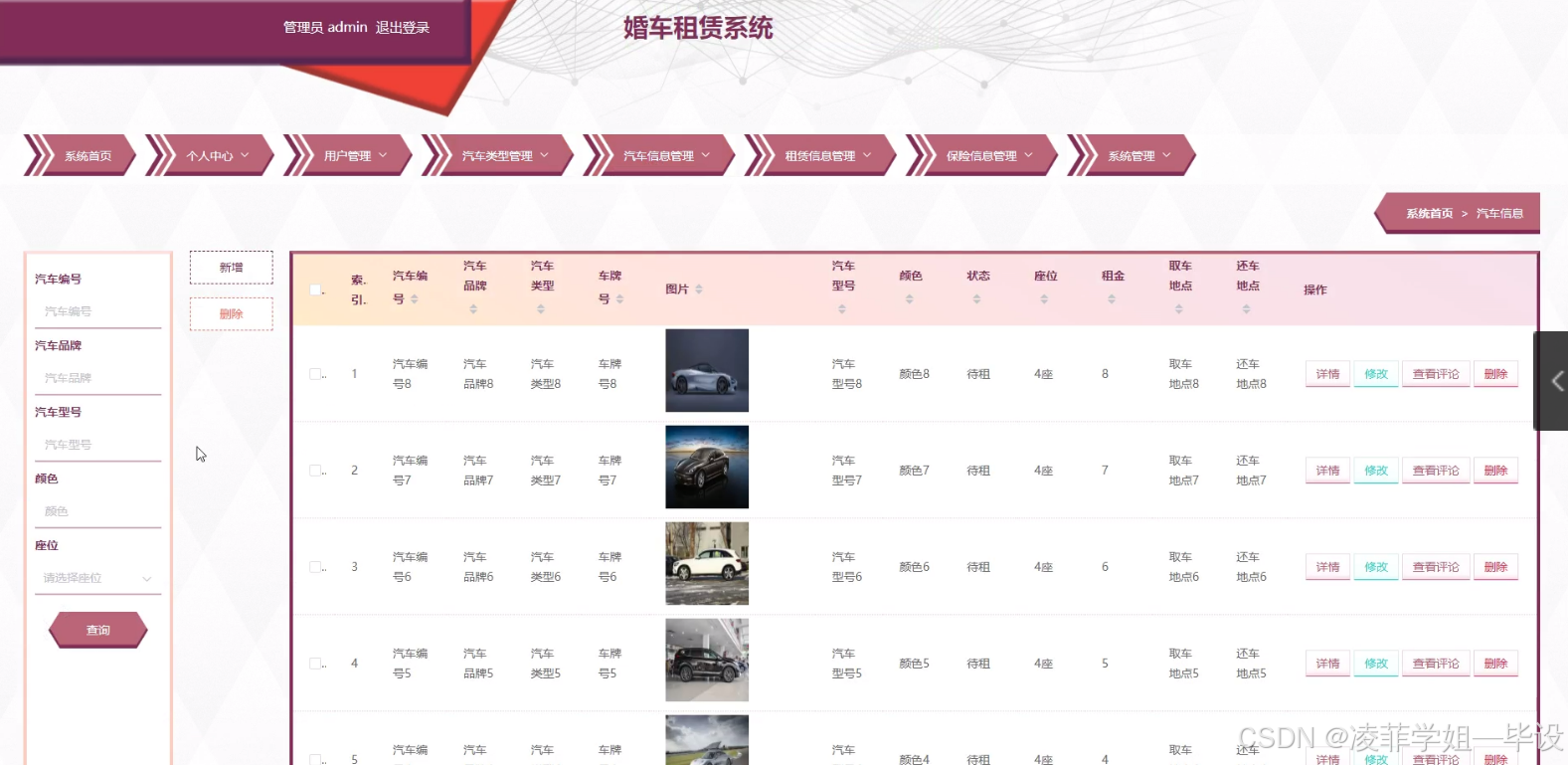Sort by 租金 column arrows

coord(1112,299)
